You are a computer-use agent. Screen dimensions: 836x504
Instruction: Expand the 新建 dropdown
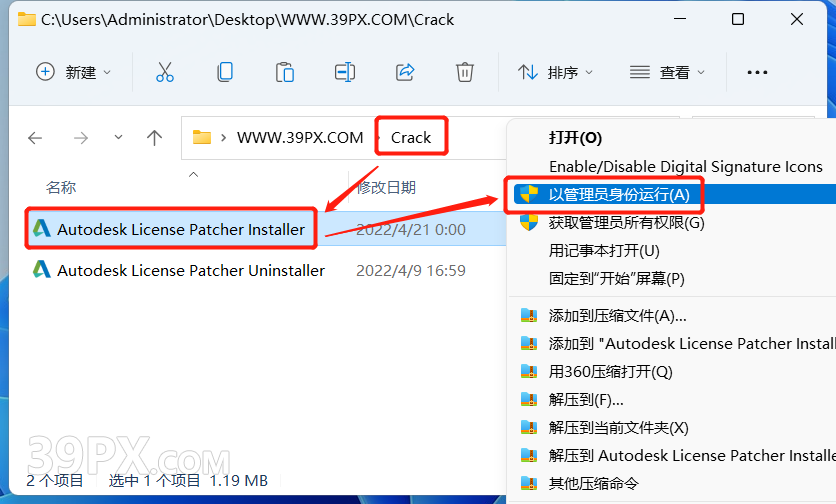(74, 72)
